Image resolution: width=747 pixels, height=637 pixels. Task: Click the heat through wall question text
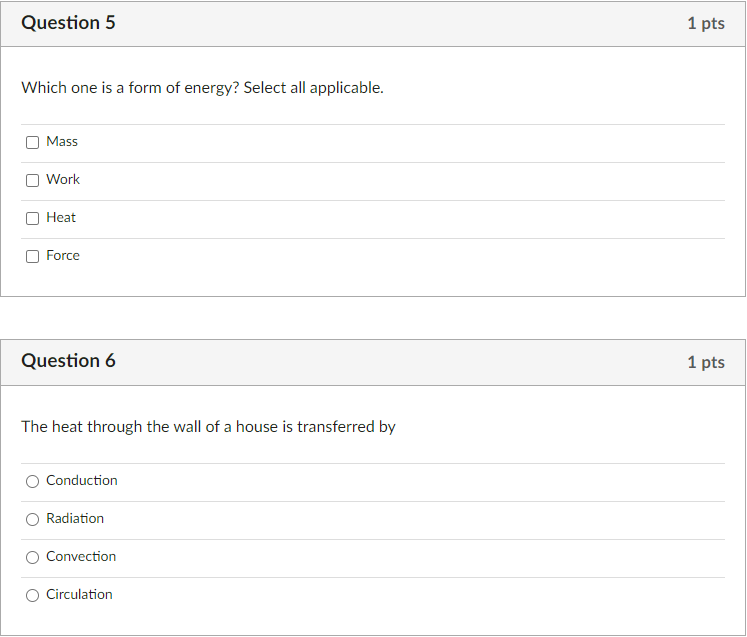(x=209, y=427)
